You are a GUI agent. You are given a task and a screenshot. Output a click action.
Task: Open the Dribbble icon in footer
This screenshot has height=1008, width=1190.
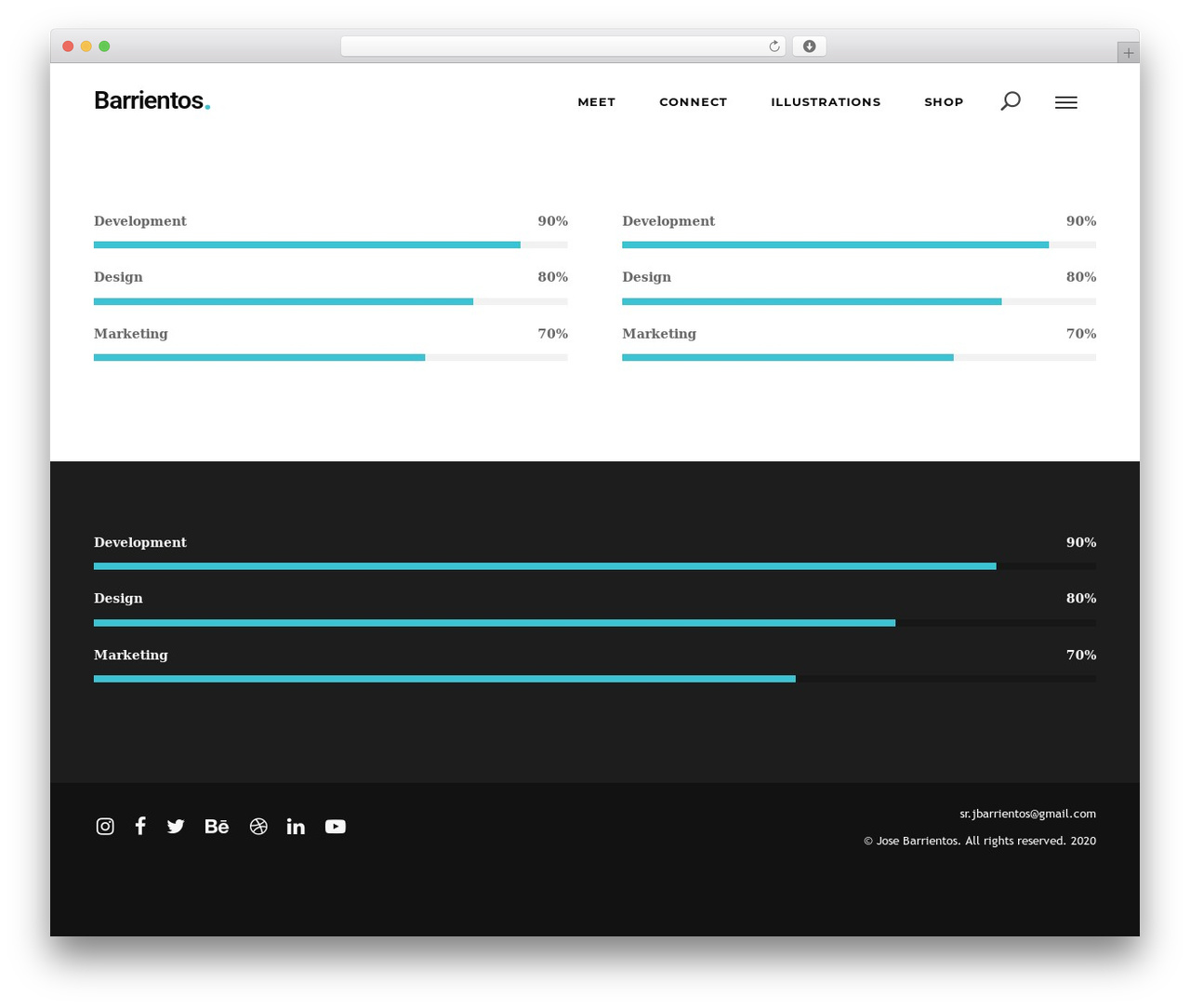tap(258, 826)
